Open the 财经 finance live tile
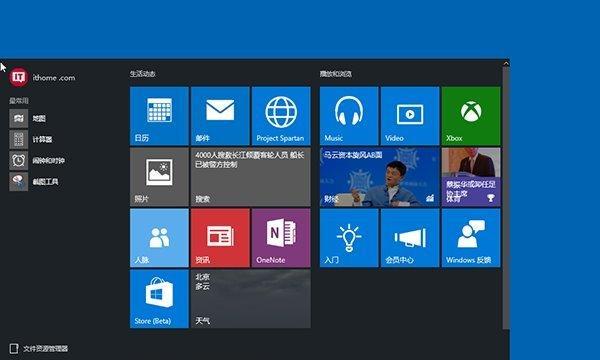This screenshot has height=360, width=600. point(380,177)
